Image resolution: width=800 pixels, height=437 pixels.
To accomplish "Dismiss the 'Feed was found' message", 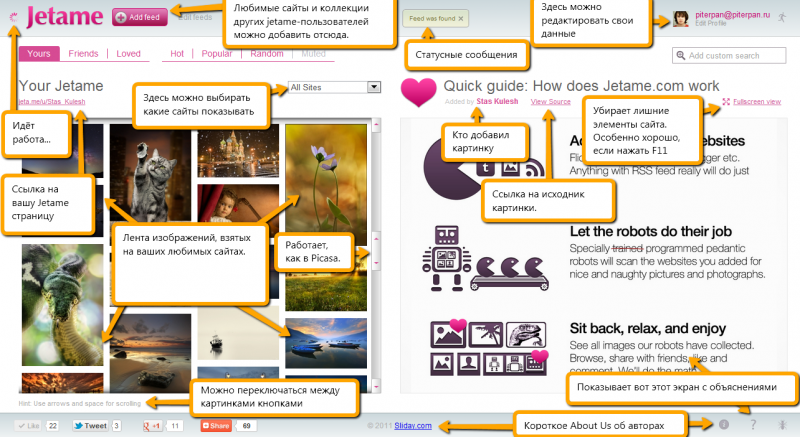I will (x=461, y=18).
